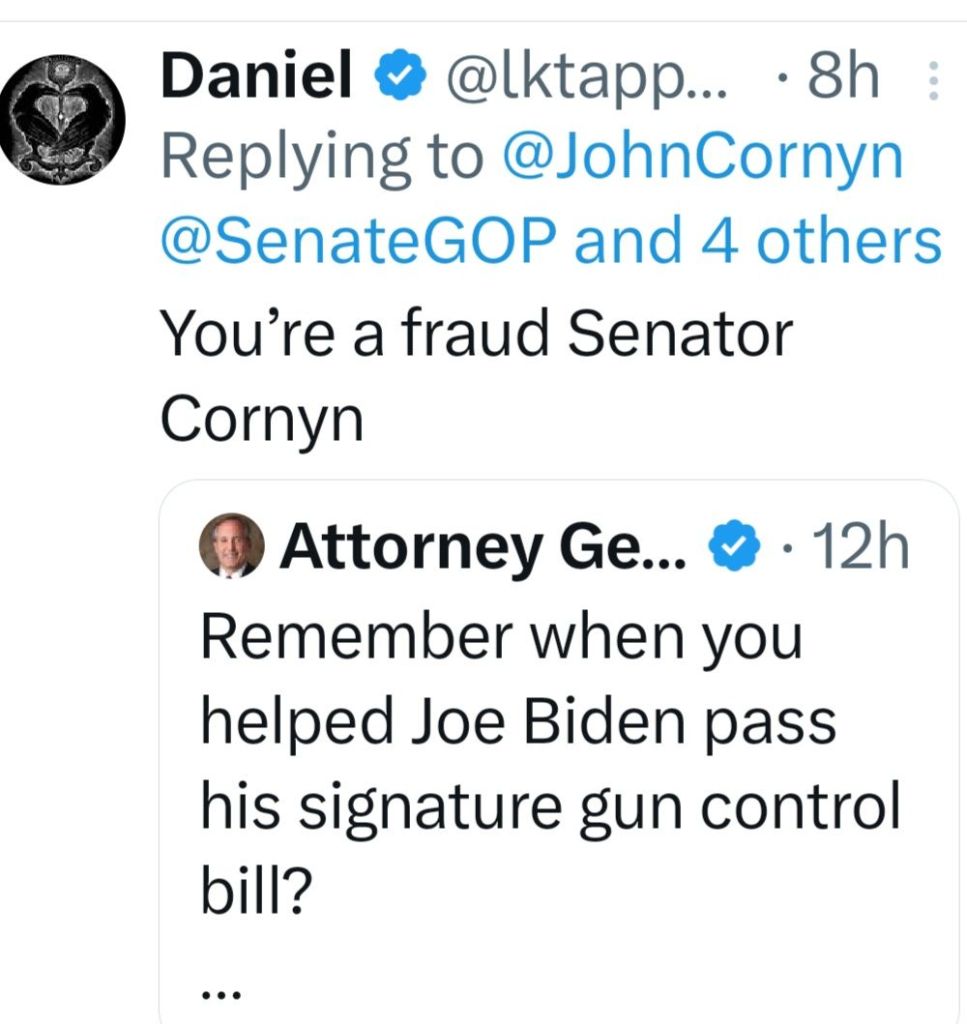967x1024 pixels.
Task: Click the "his signature gun control" quoted line
Action: coord(550,808)
